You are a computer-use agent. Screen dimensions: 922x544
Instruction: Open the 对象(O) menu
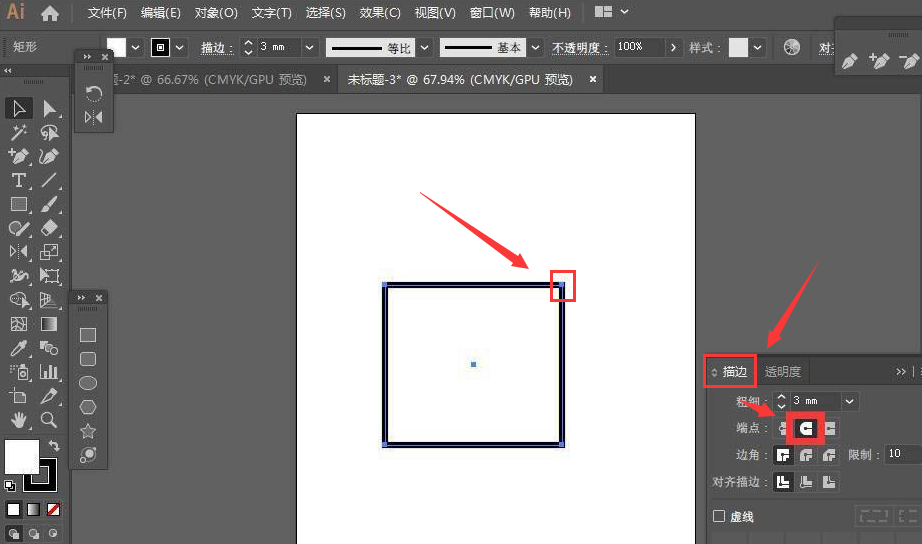216,13
